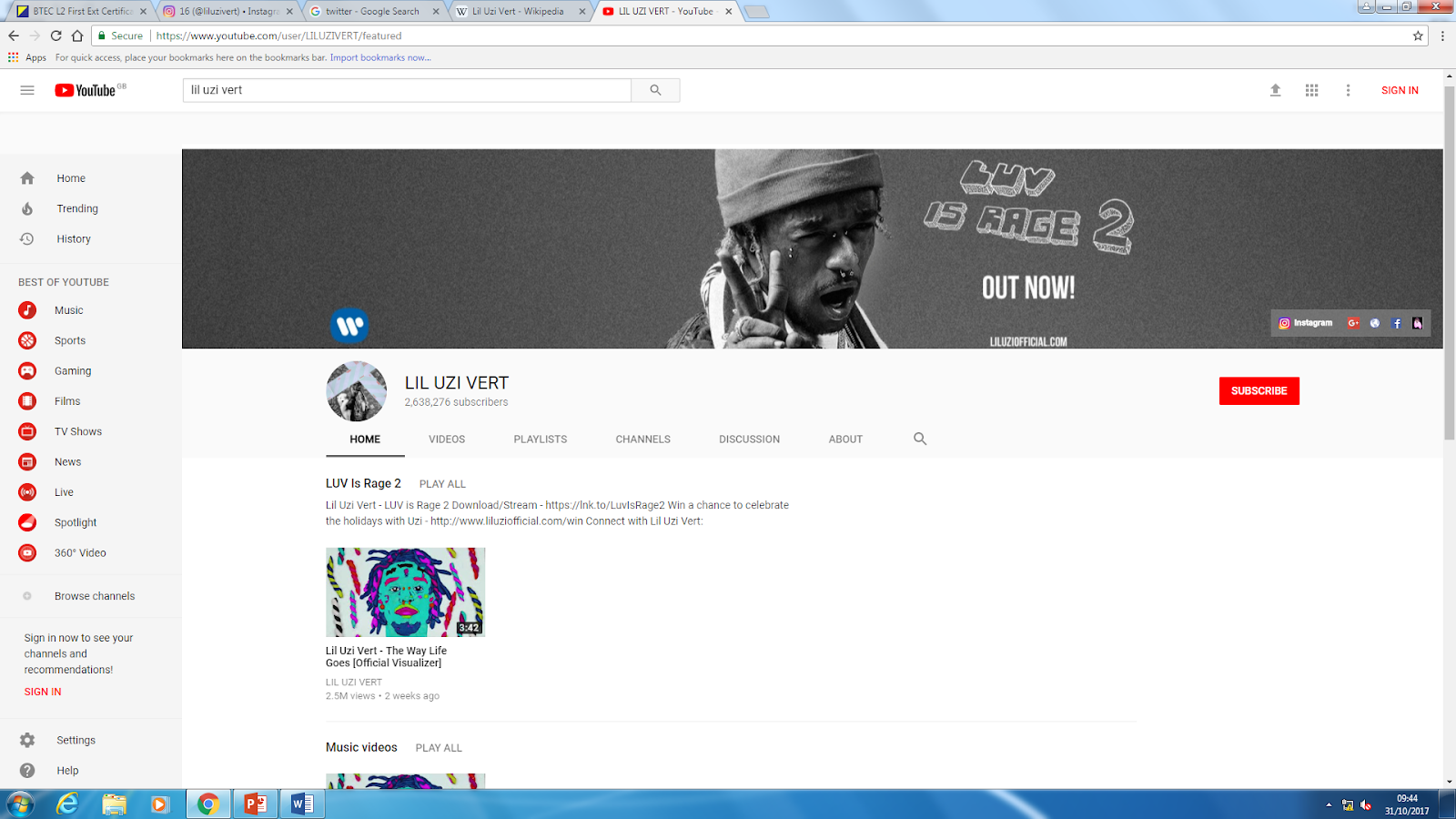Click SIGN IN link in sidebar
Image resolution: width=1456 pixels, height=819 pixels.
pyautogui.click(x=43, y=692)
